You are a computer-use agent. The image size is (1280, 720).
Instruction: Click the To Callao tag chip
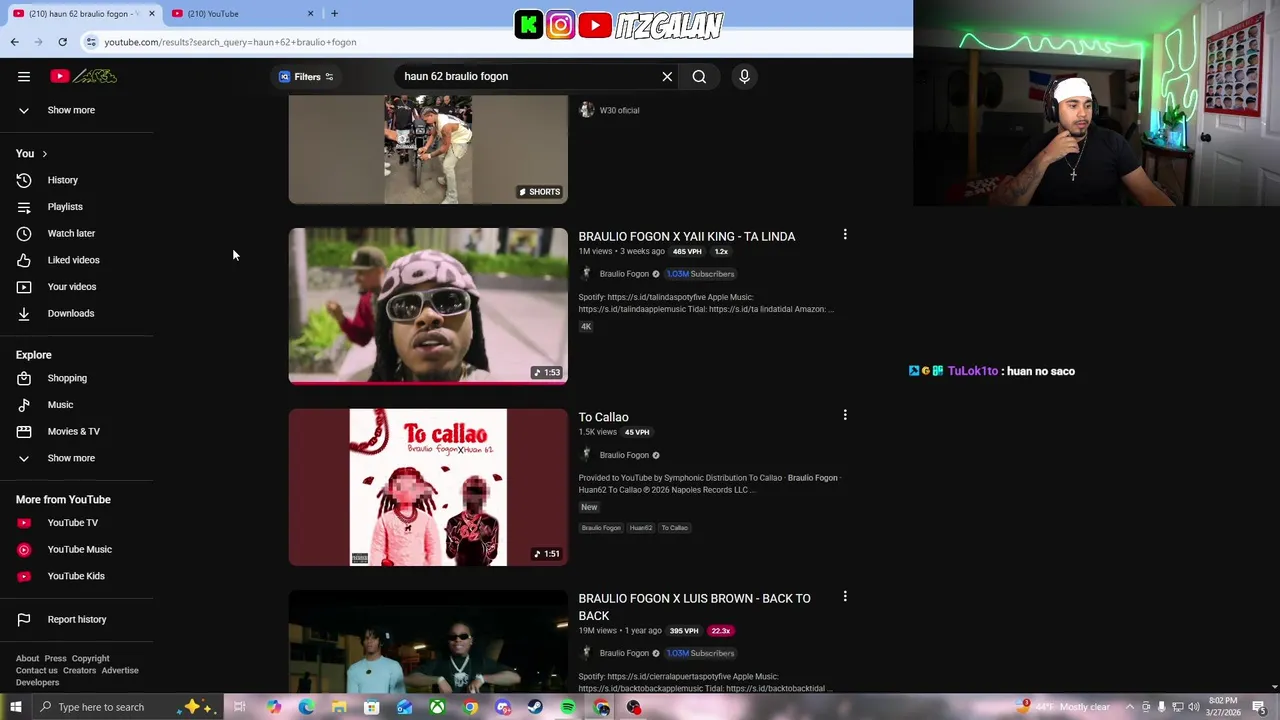click(674, 528)
